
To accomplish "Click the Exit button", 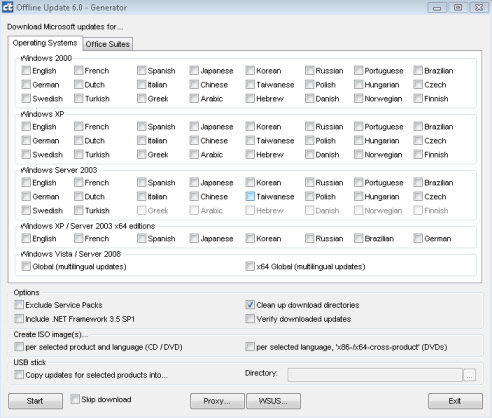I will click(x=455, y=401).
